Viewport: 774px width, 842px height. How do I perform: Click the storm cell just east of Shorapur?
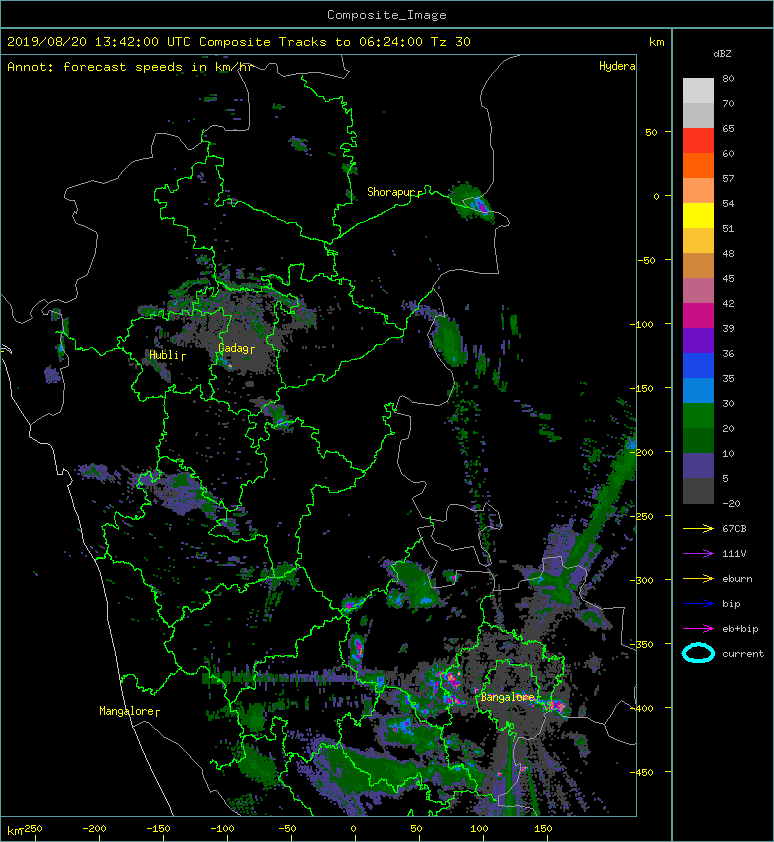[473, 201]
